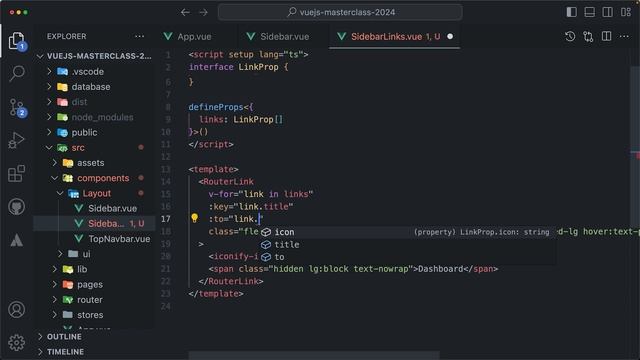
Task: Click the Dashboard text on line 21
Action: click(440, 269)
